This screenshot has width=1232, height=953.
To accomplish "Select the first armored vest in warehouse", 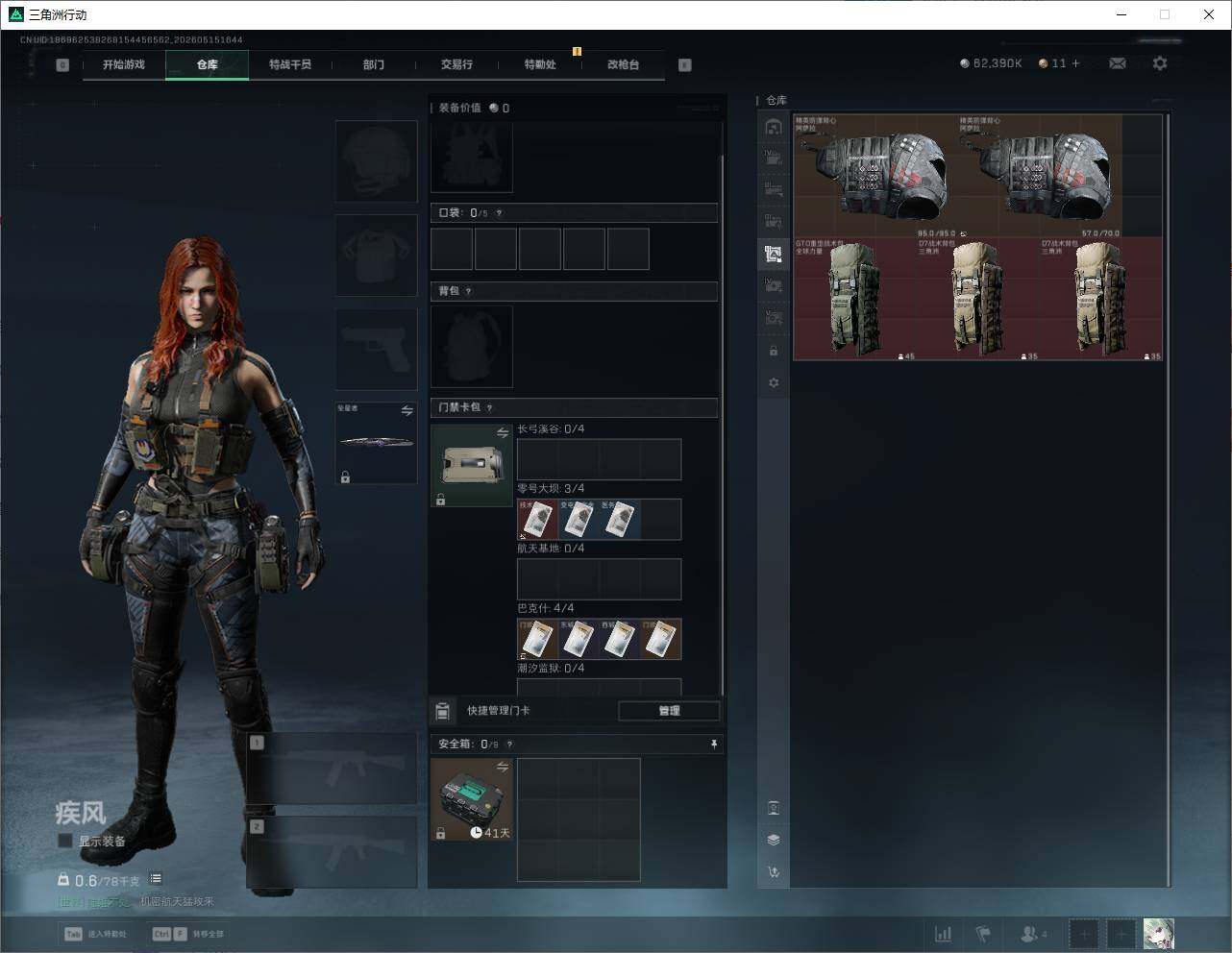I will coord(876,176).
